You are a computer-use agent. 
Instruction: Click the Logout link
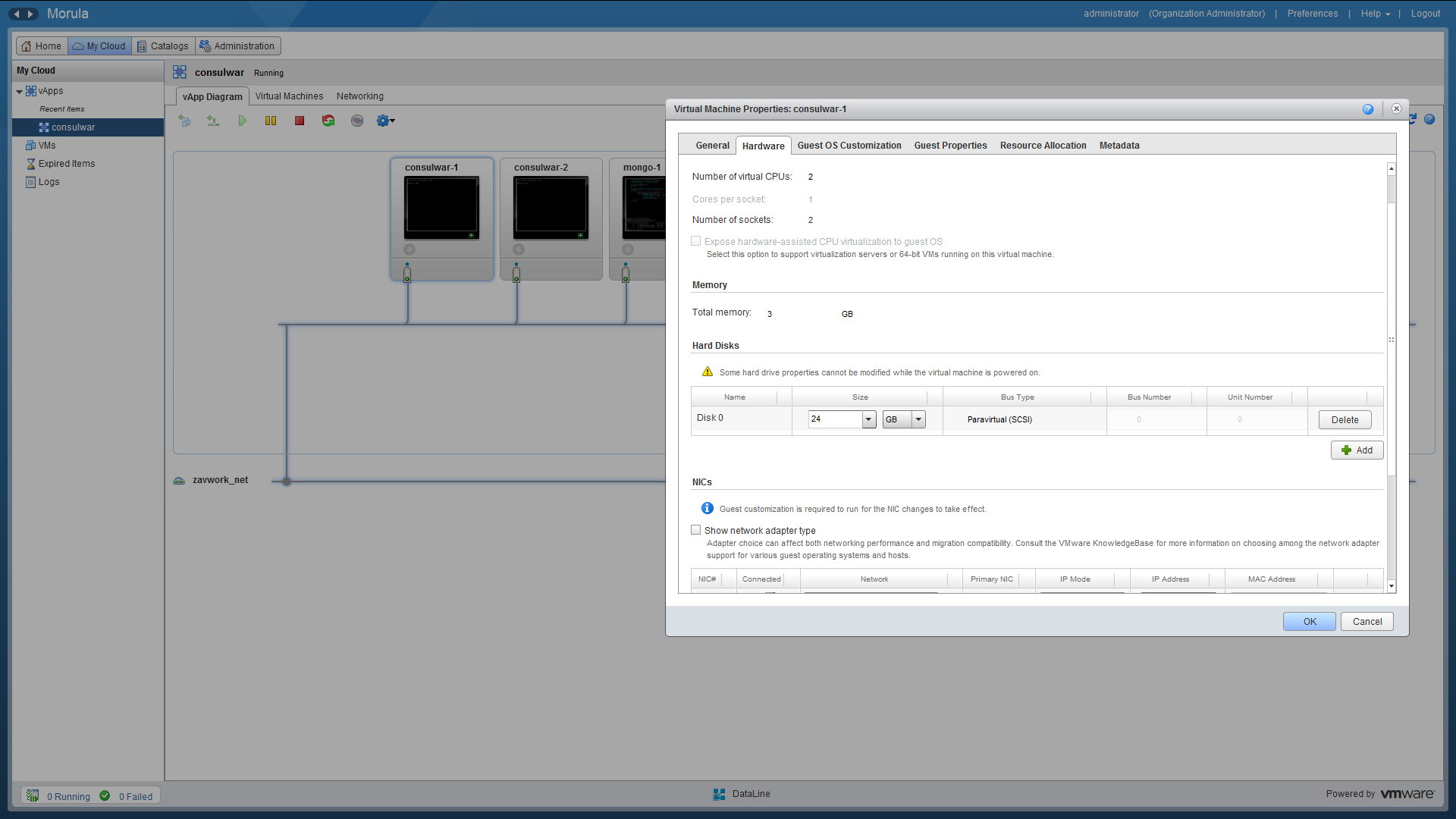pos(1426,14)
